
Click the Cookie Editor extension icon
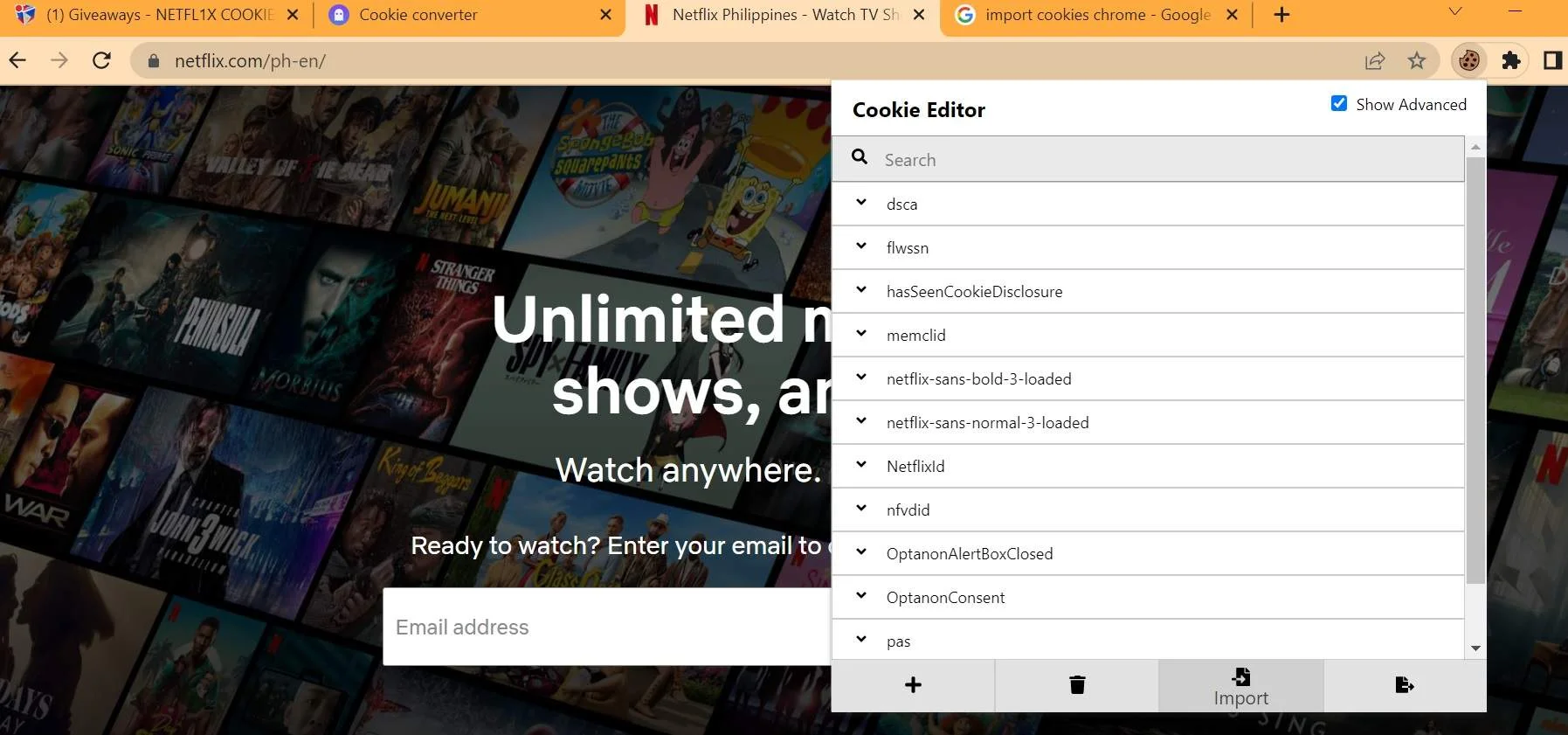click(x=1469, y=60)
